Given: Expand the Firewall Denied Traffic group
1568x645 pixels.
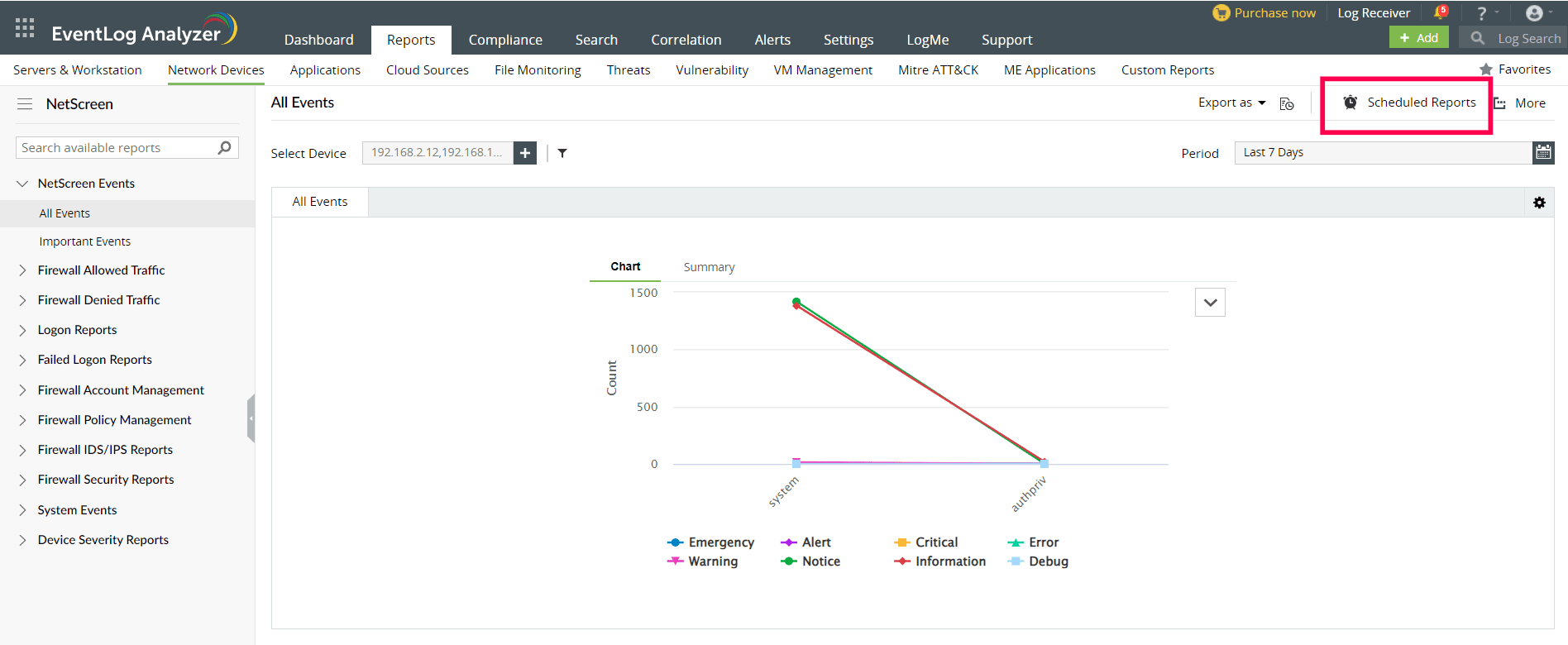Looking at the screenshot, I should [22, 300].
